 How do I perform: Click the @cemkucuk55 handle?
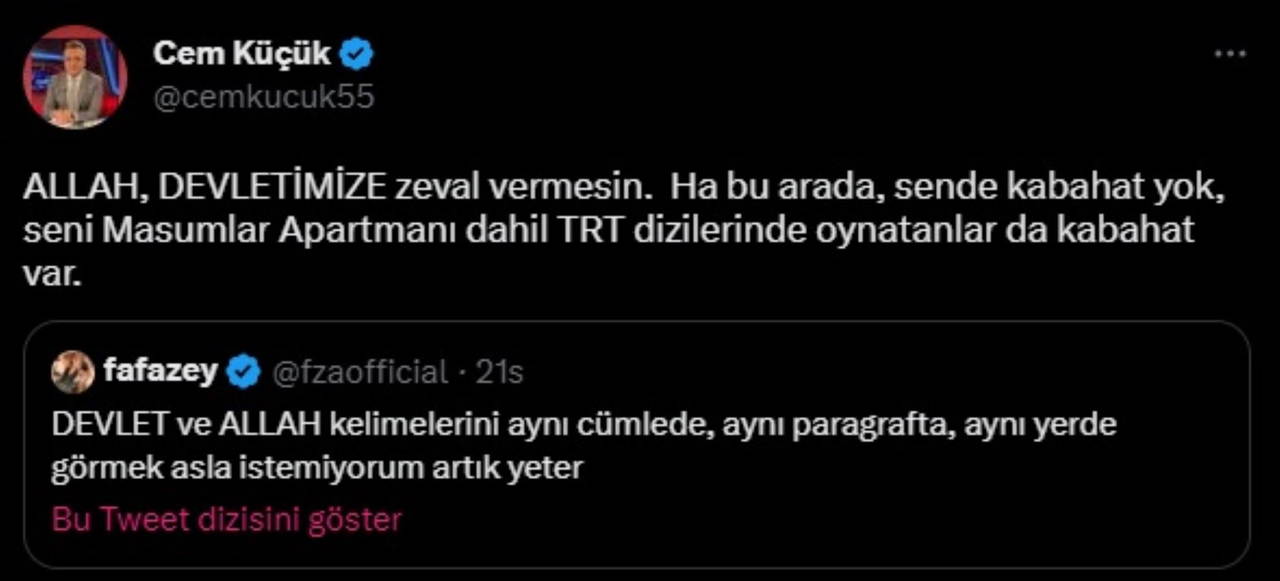(x=263, y=97)
